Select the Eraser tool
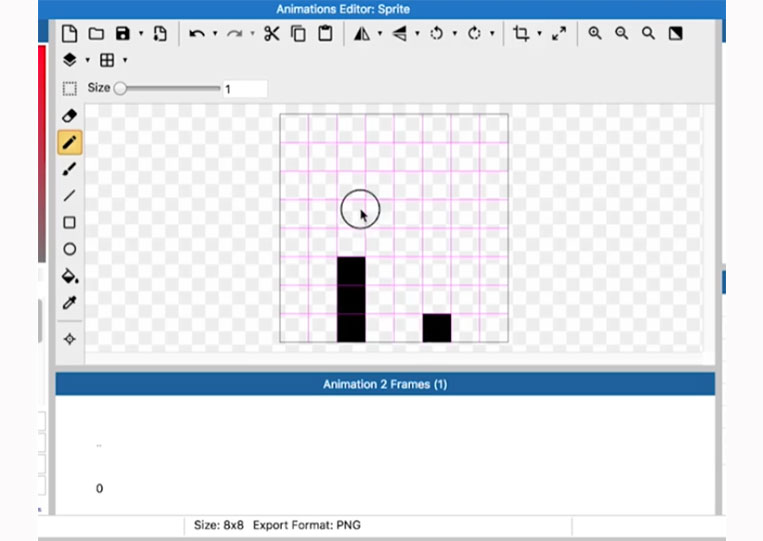This screenshot has width=763, height=541. pyautogui.click(x=70, y=116)
